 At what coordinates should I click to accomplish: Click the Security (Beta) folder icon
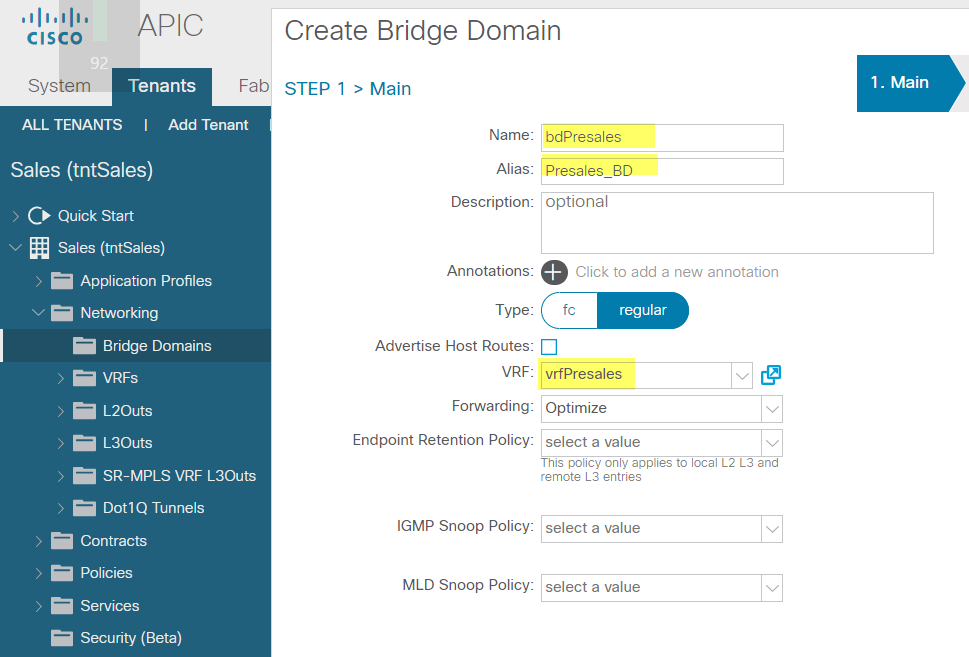[x=62, y=638]
